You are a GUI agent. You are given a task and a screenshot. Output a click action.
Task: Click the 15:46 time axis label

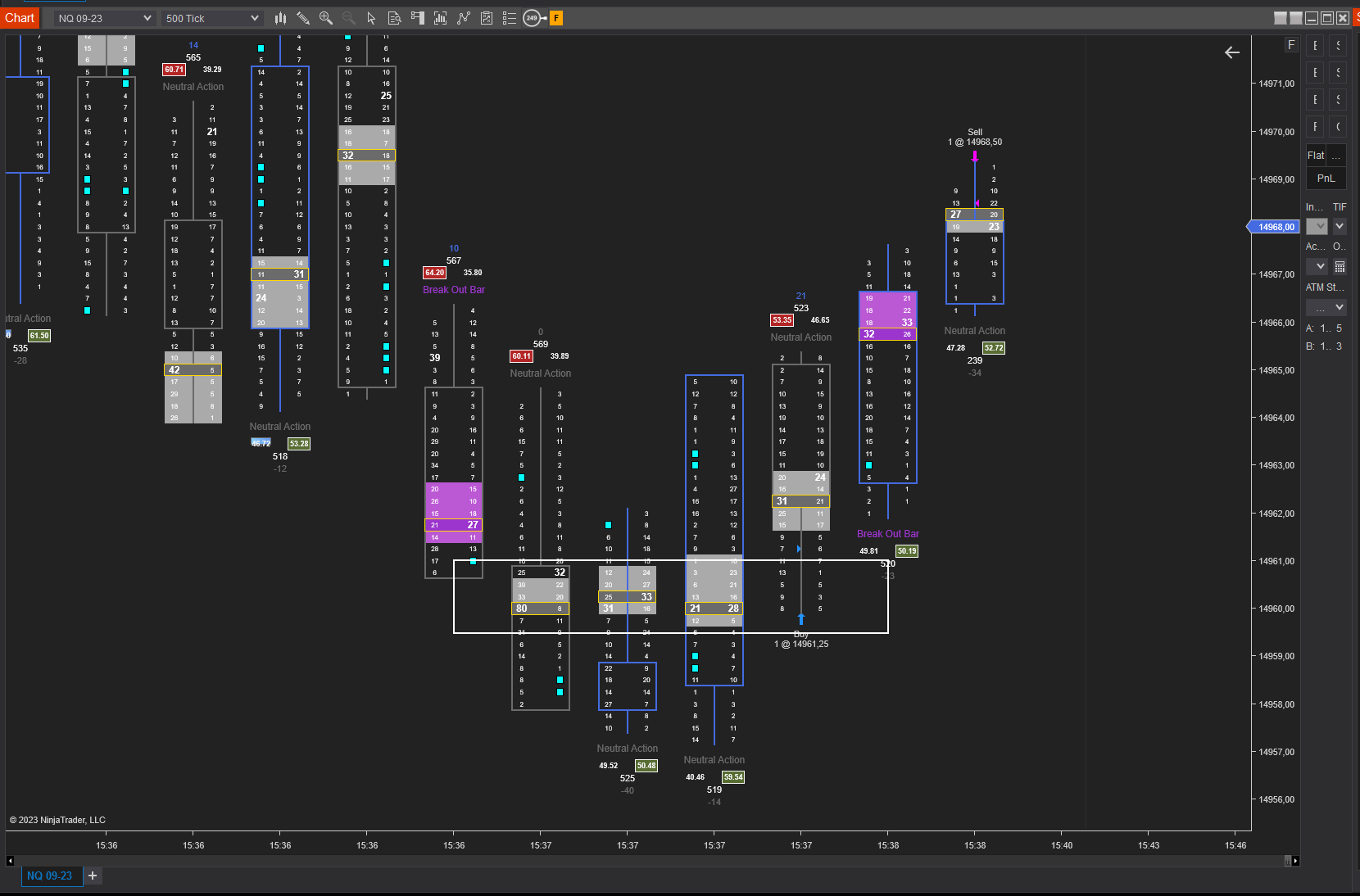click(x=1235, y=845)
